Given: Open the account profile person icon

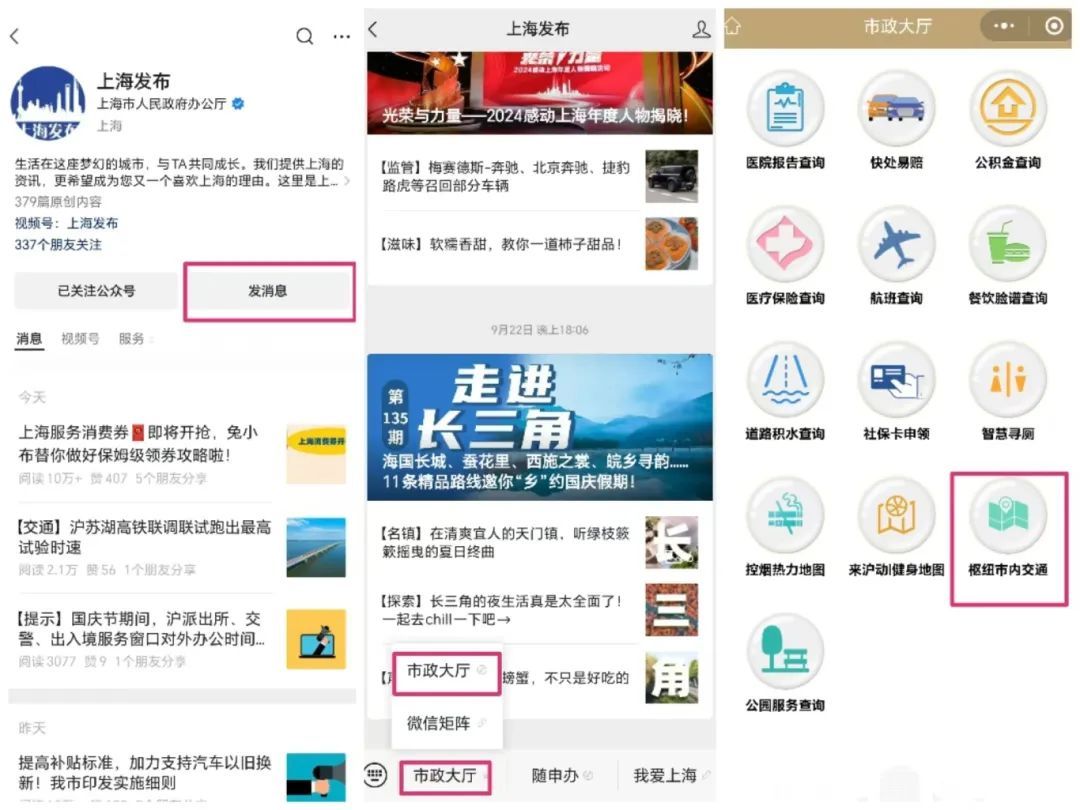Looking at the screenshot, I should click(701, 29).
